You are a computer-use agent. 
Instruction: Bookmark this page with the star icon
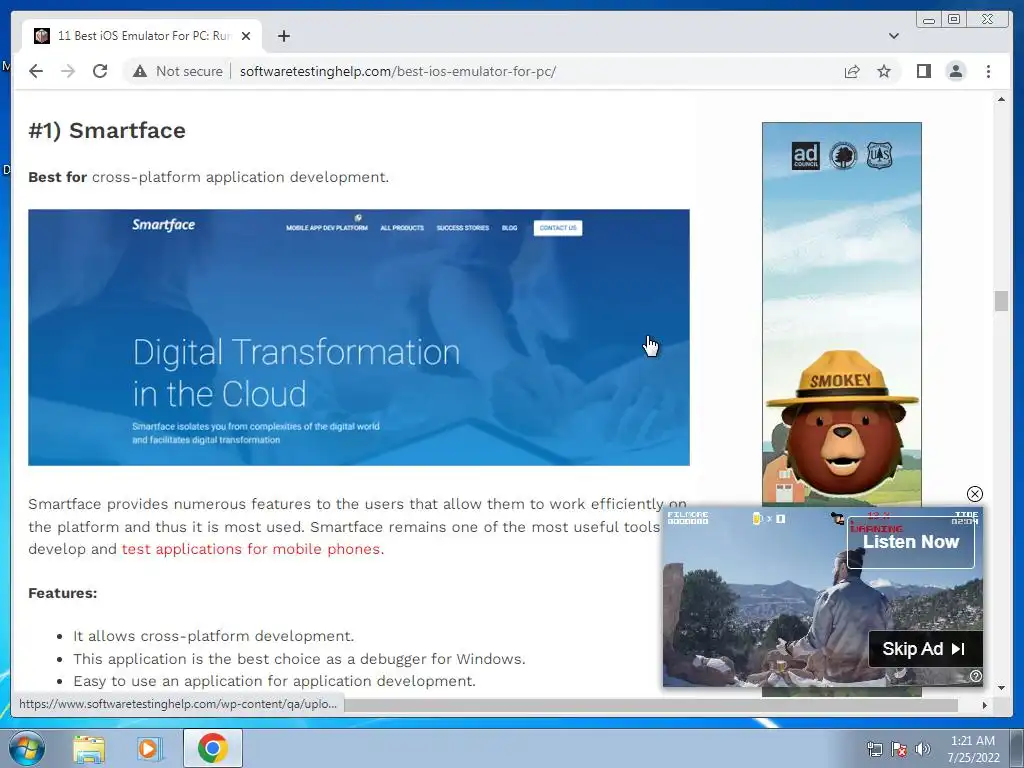884,71
